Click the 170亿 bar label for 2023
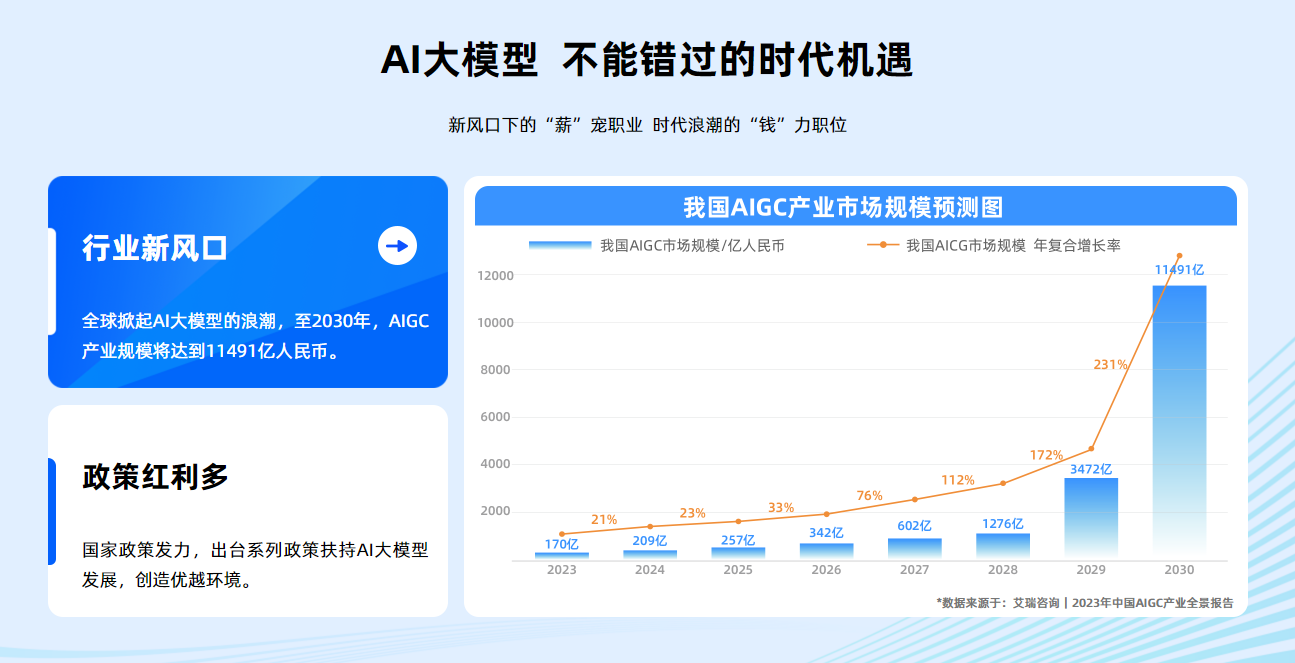 click(562, 545)
